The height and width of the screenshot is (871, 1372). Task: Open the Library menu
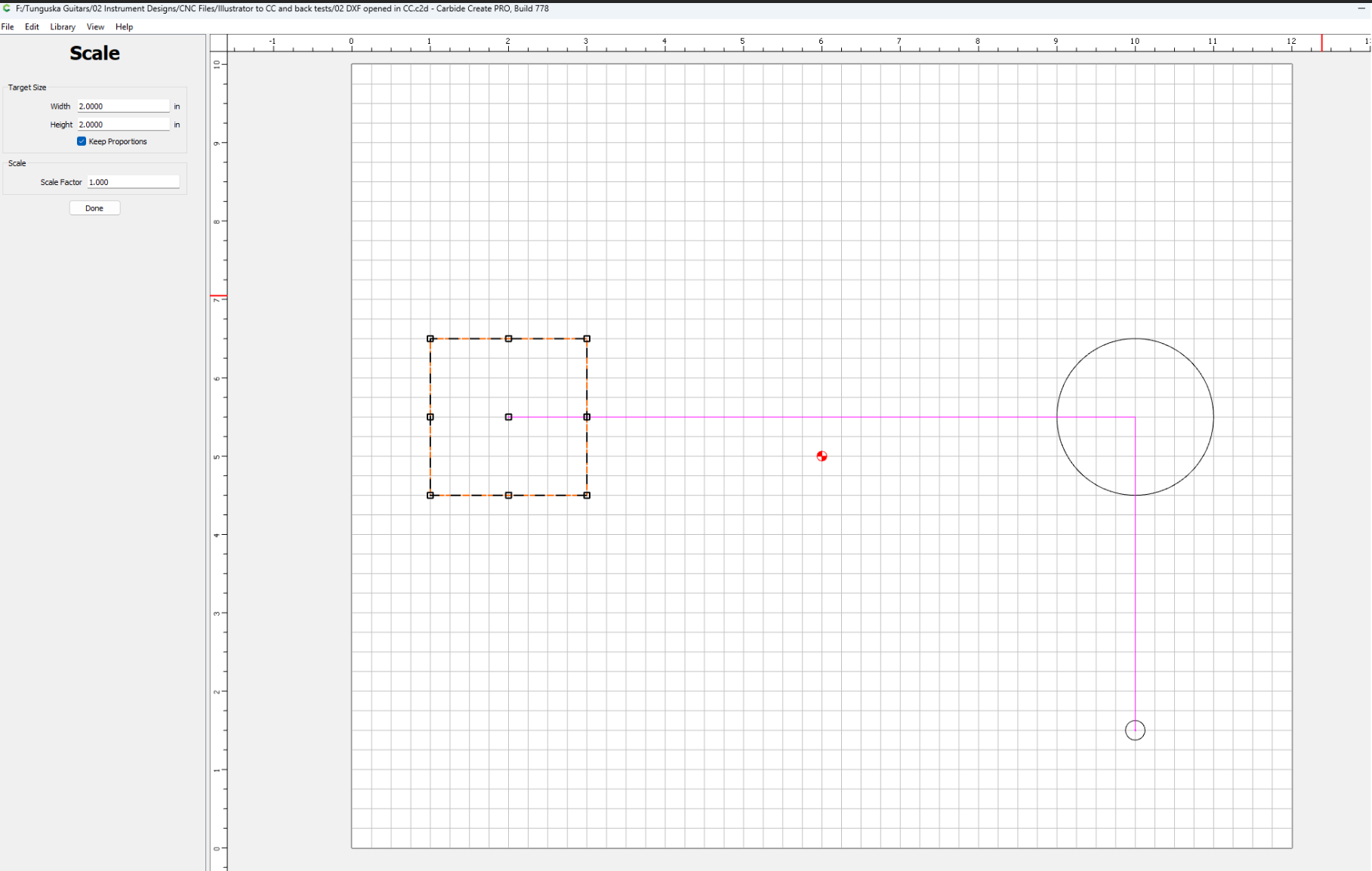coord(63,26)
